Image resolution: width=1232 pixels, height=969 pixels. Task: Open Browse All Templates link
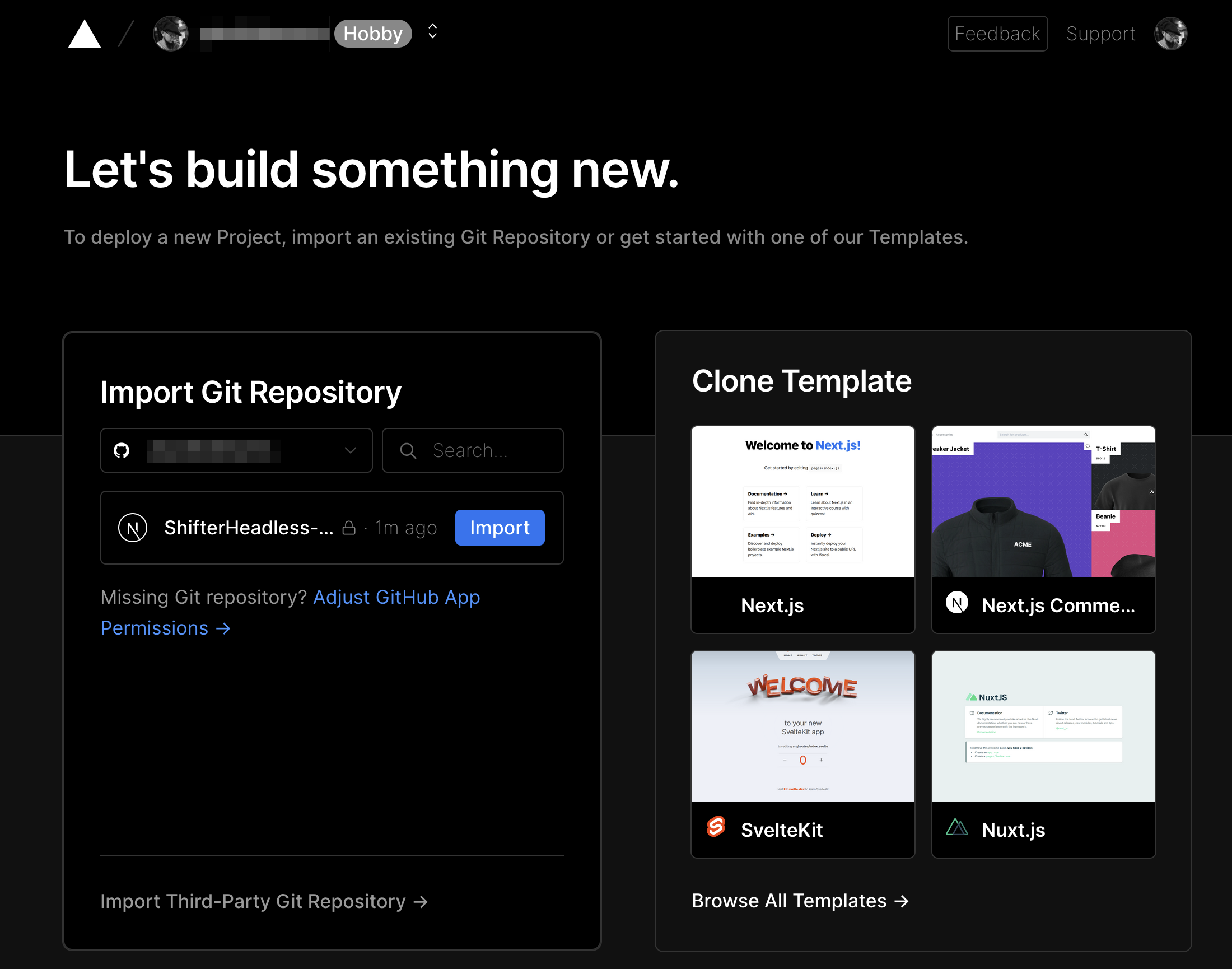click(x=800, y=901)
